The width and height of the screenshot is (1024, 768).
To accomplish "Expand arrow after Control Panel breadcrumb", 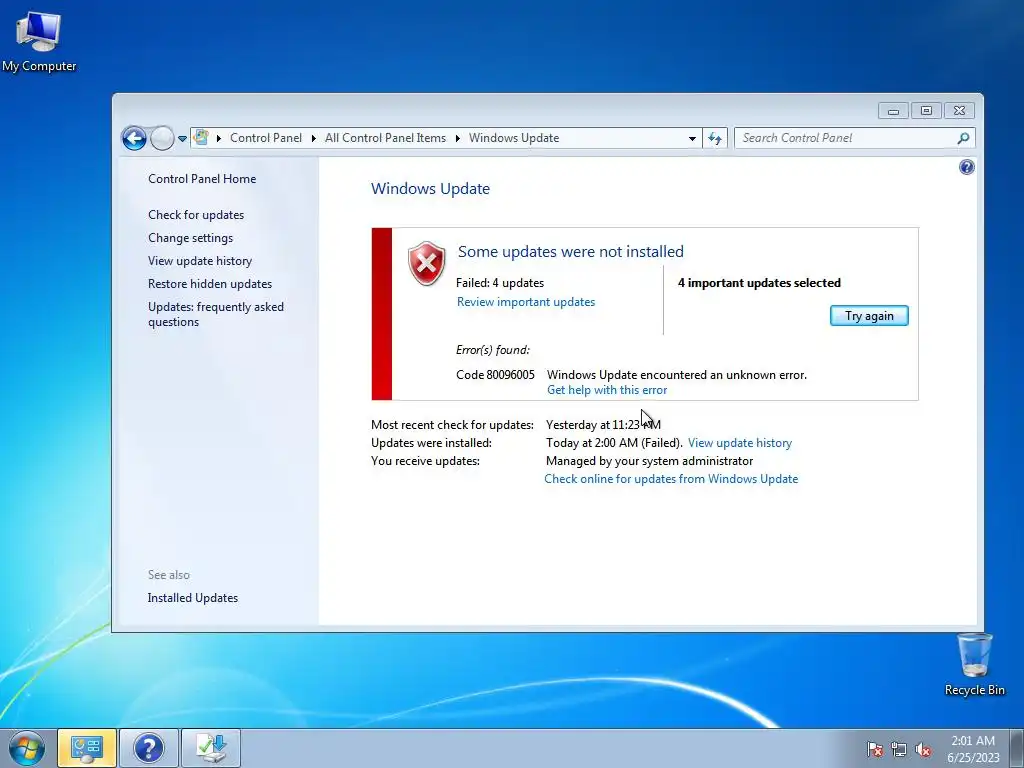I will point(313,138).
